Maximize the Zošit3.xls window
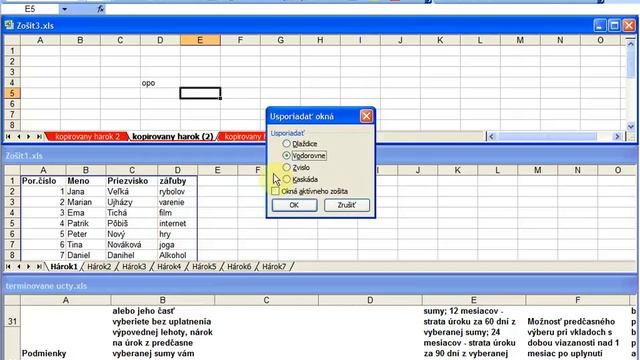This screenshot has height=360, width=640. [614, 26]
